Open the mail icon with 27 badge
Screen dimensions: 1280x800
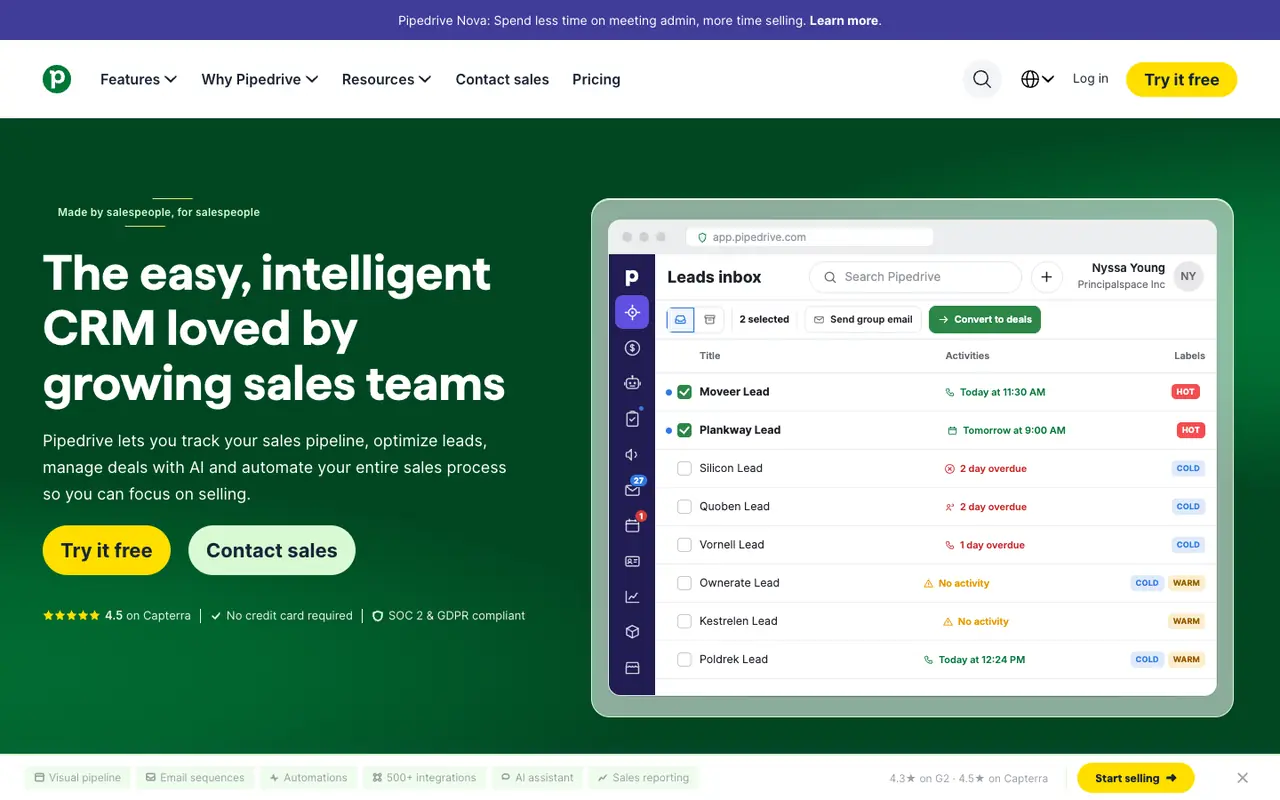tap(633, 489)
